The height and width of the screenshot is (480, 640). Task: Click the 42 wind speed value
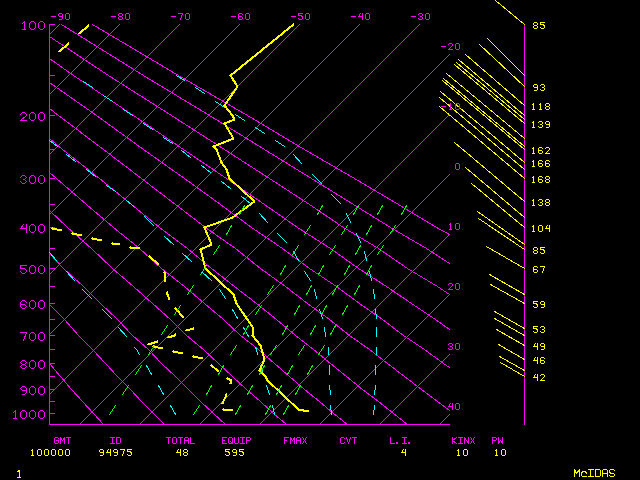(539, 378)
